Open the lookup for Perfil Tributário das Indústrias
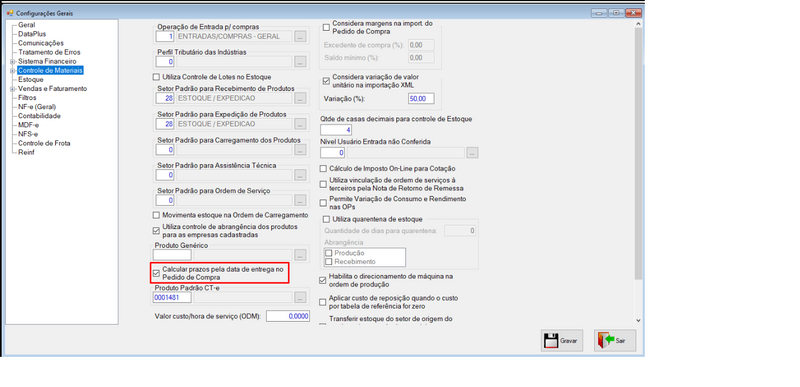The width and height of the screenshot is (800, 387). [301, 62]
